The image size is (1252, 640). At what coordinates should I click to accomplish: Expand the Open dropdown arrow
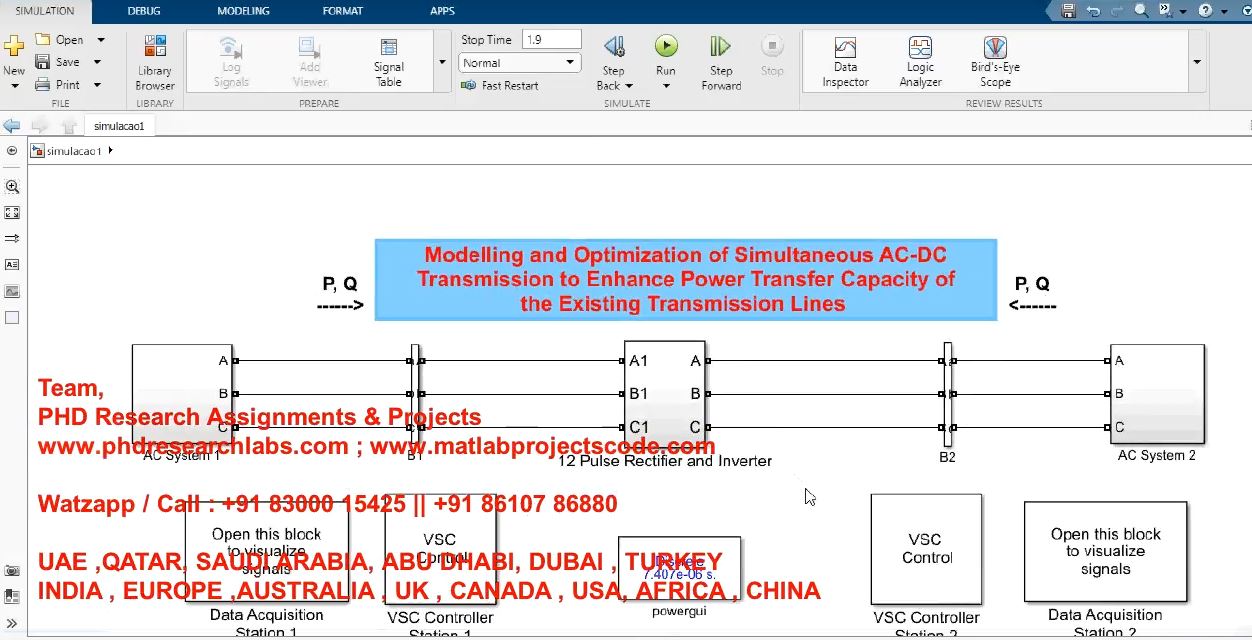100,40
